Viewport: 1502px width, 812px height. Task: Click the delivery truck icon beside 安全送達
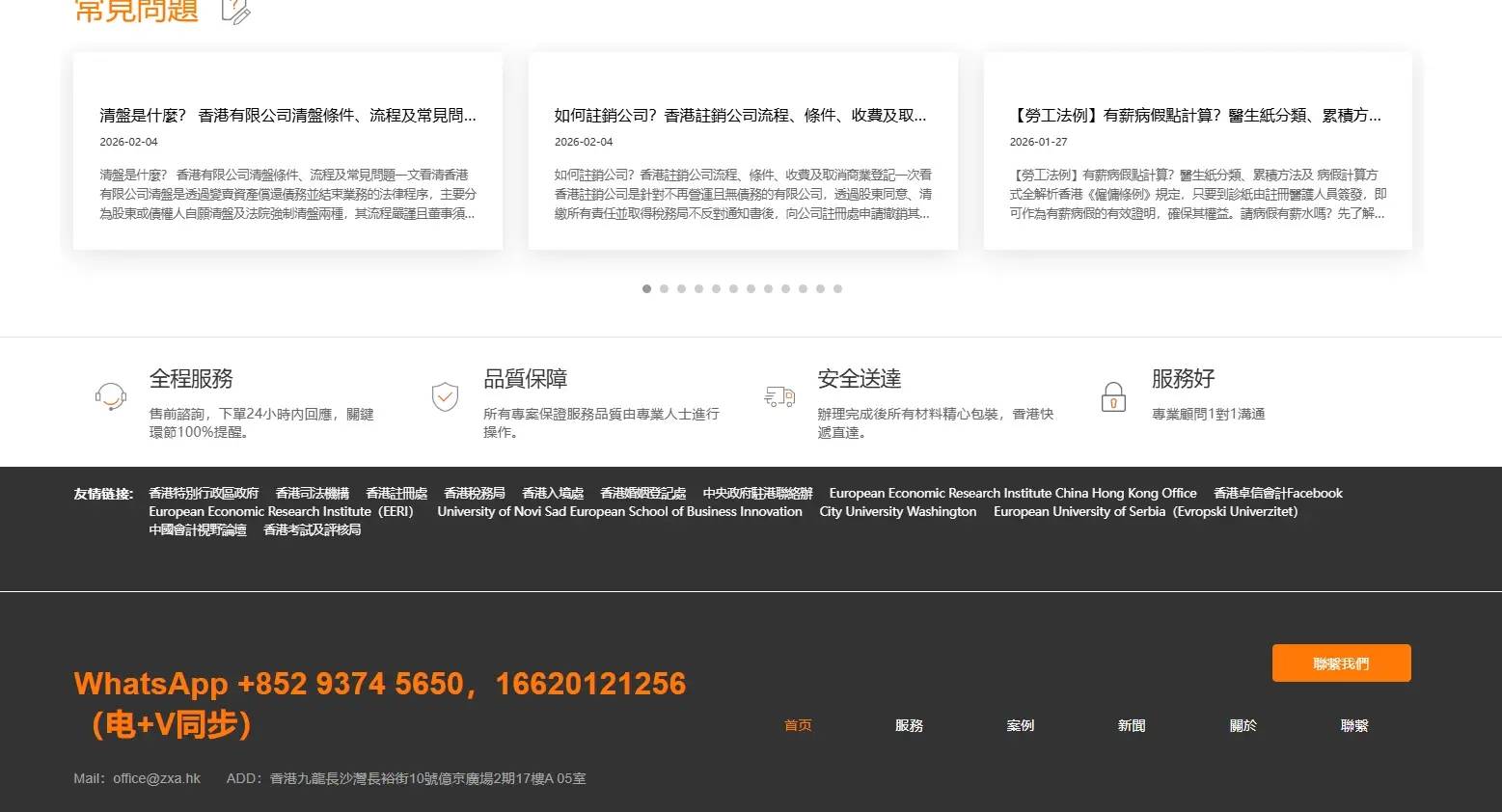778,396
